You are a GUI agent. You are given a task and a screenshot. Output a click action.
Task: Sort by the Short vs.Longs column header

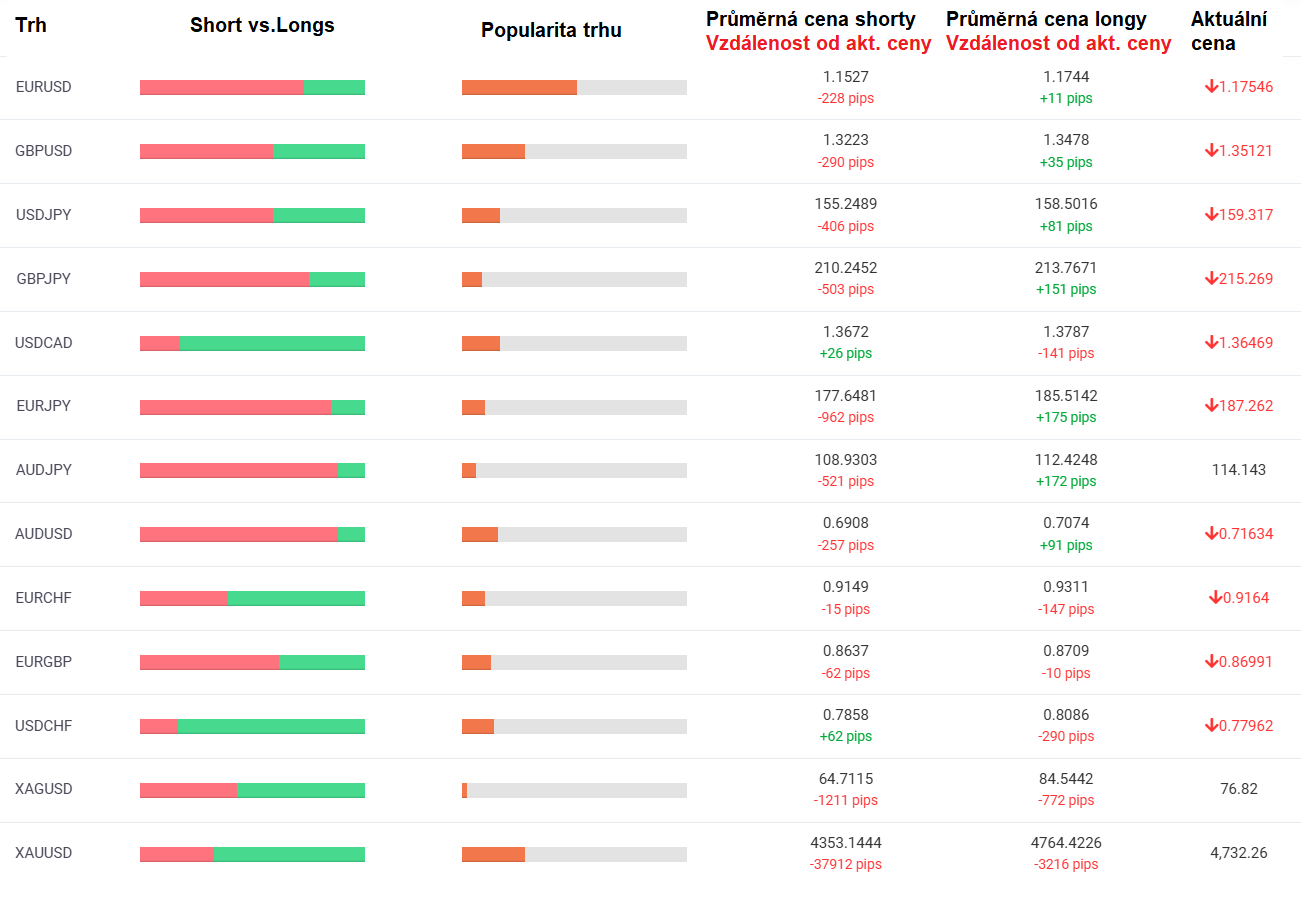(x=262, y=26)
